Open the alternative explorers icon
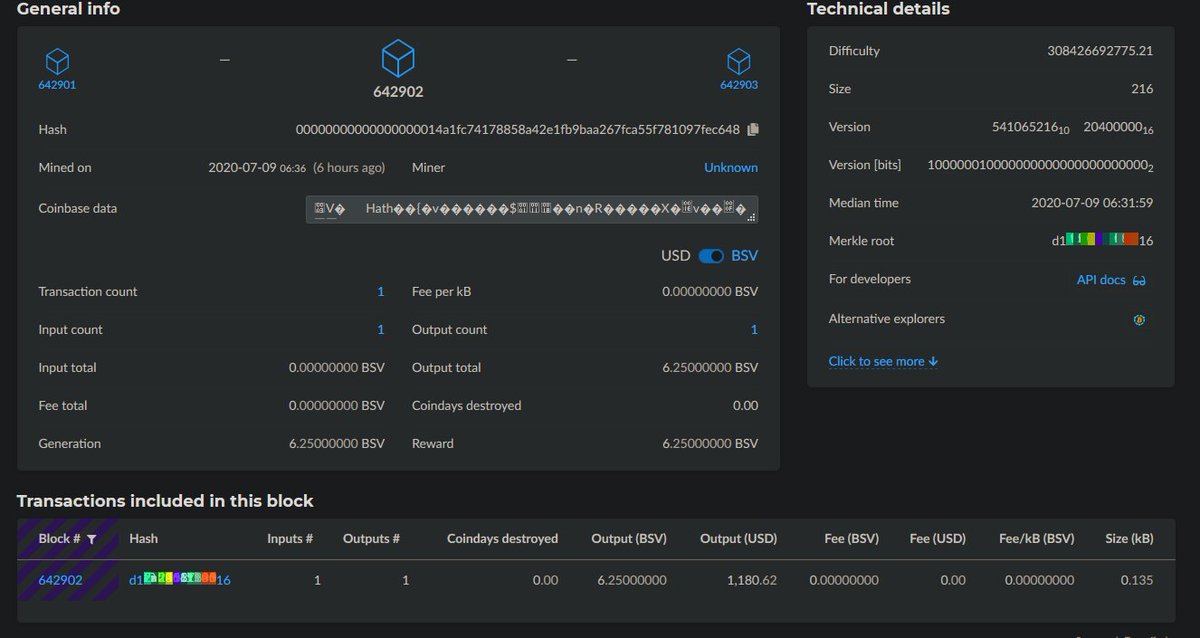The width and height of the screenshot is (1200, 638). [1139, 320]
